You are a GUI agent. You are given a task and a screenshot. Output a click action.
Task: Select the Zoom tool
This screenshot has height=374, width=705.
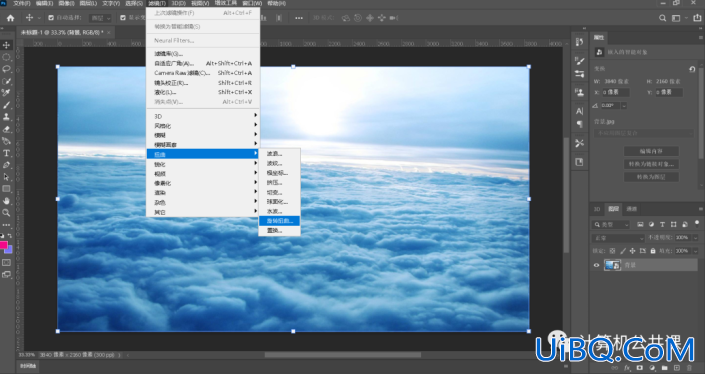tap(6, 213)
